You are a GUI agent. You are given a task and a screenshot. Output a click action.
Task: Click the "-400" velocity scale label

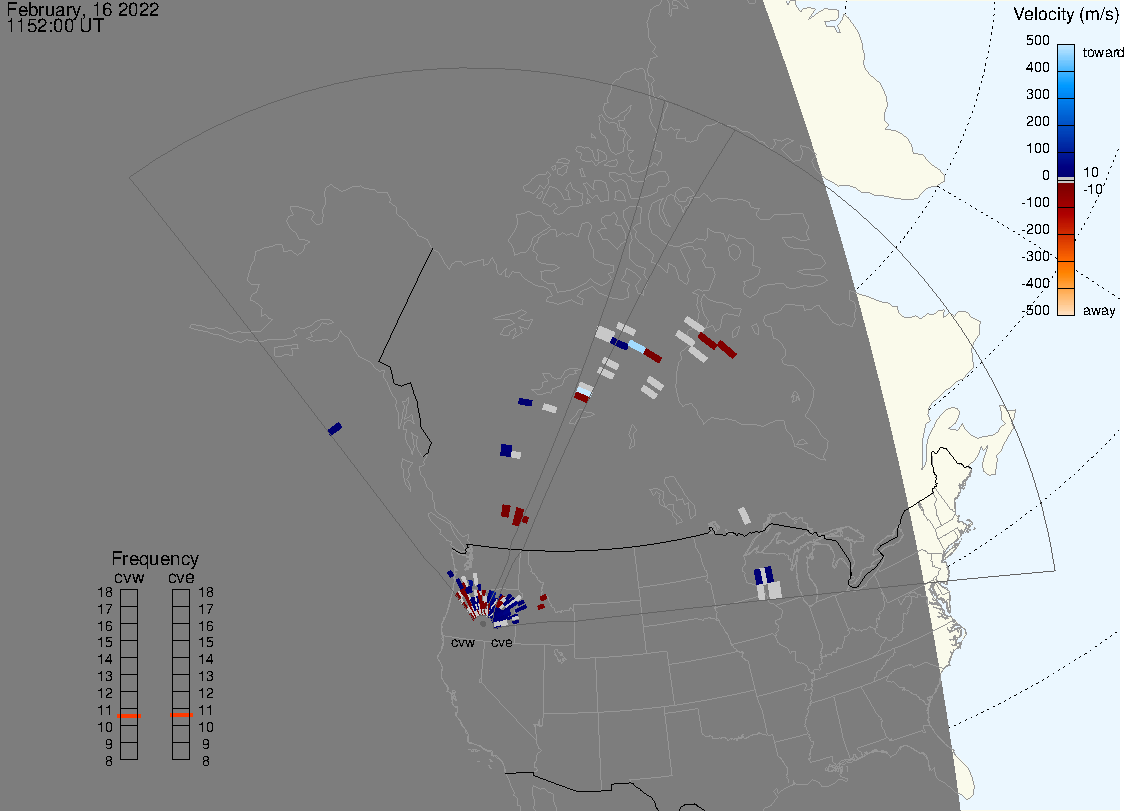pos(1035,283)
